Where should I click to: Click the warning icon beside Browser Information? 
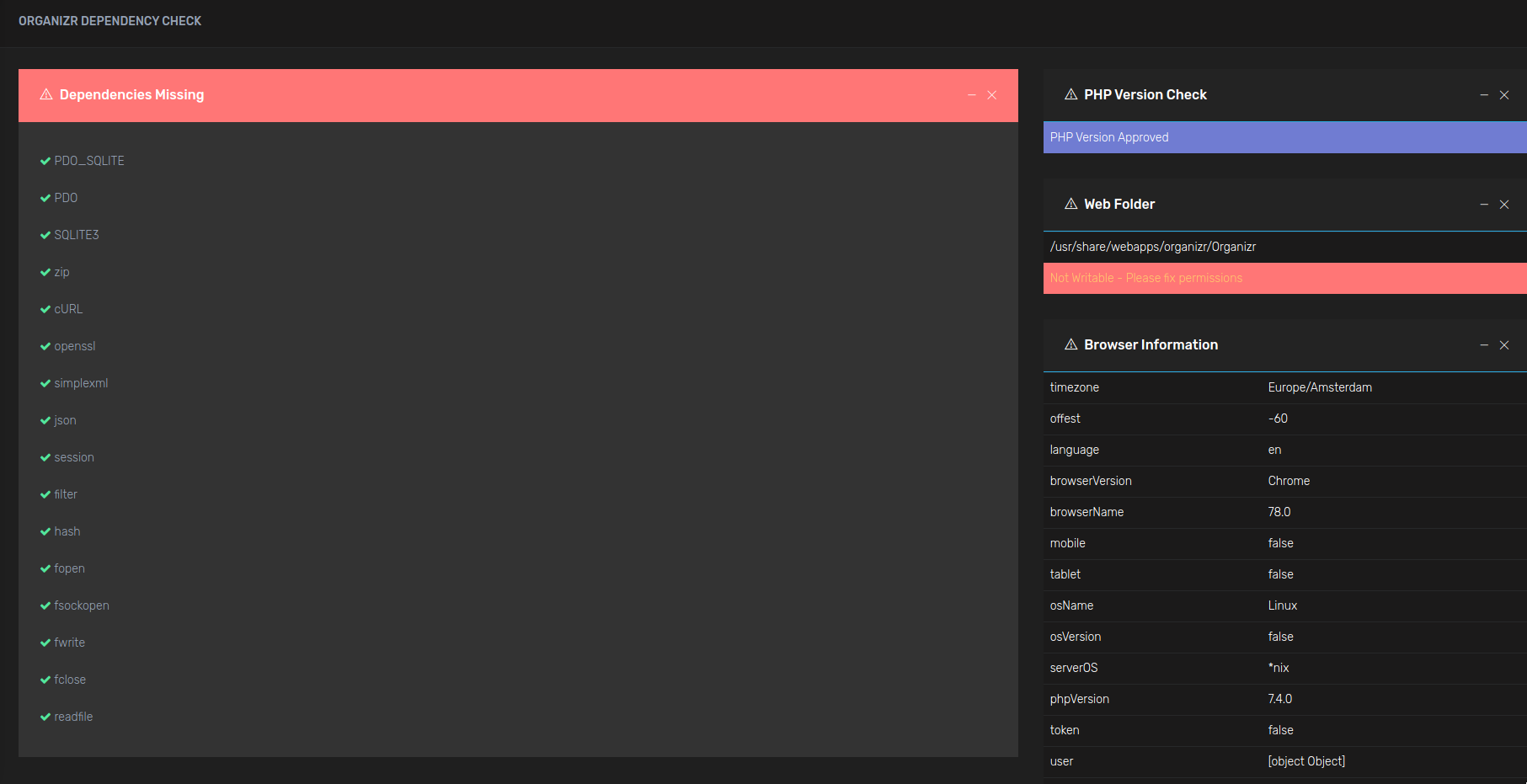[1071, 344]
